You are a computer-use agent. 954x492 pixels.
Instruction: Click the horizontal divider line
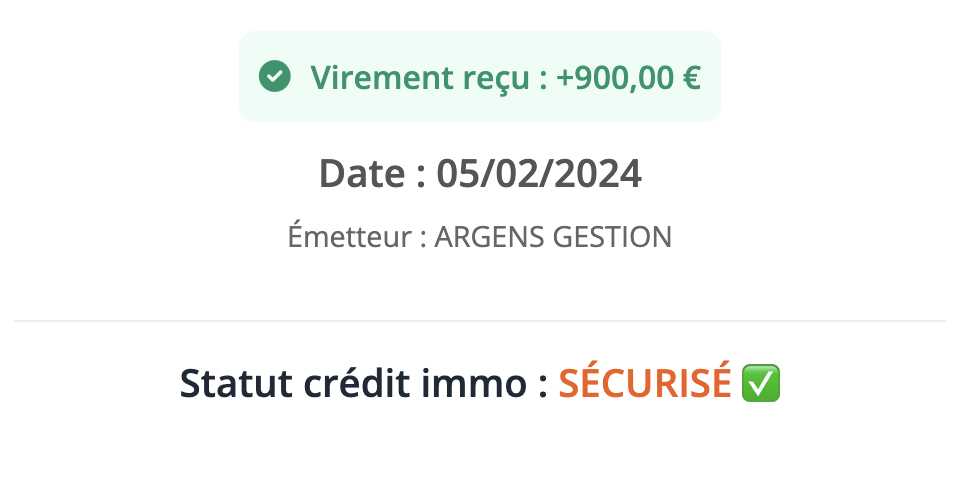click(x=479, y=321)
